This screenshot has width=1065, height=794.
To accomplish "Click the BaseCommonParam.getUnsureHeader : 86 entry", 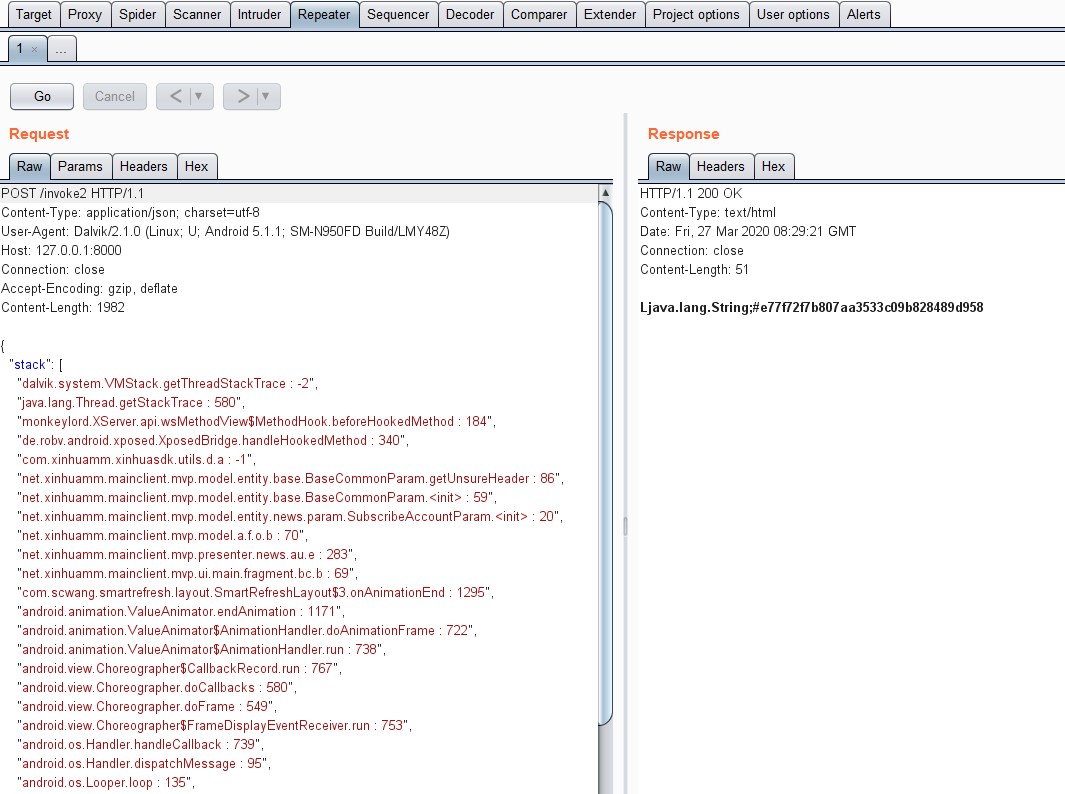I will coord(289,479).
